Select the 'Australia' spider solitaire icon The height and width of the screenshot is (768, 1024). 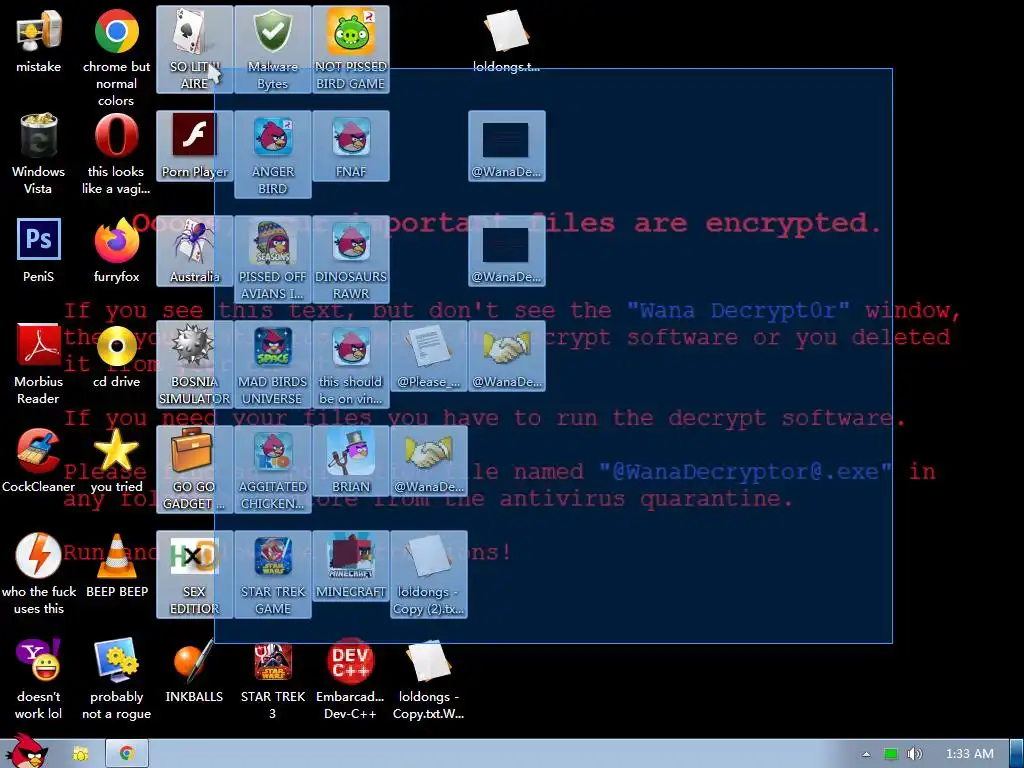(195, 251)
